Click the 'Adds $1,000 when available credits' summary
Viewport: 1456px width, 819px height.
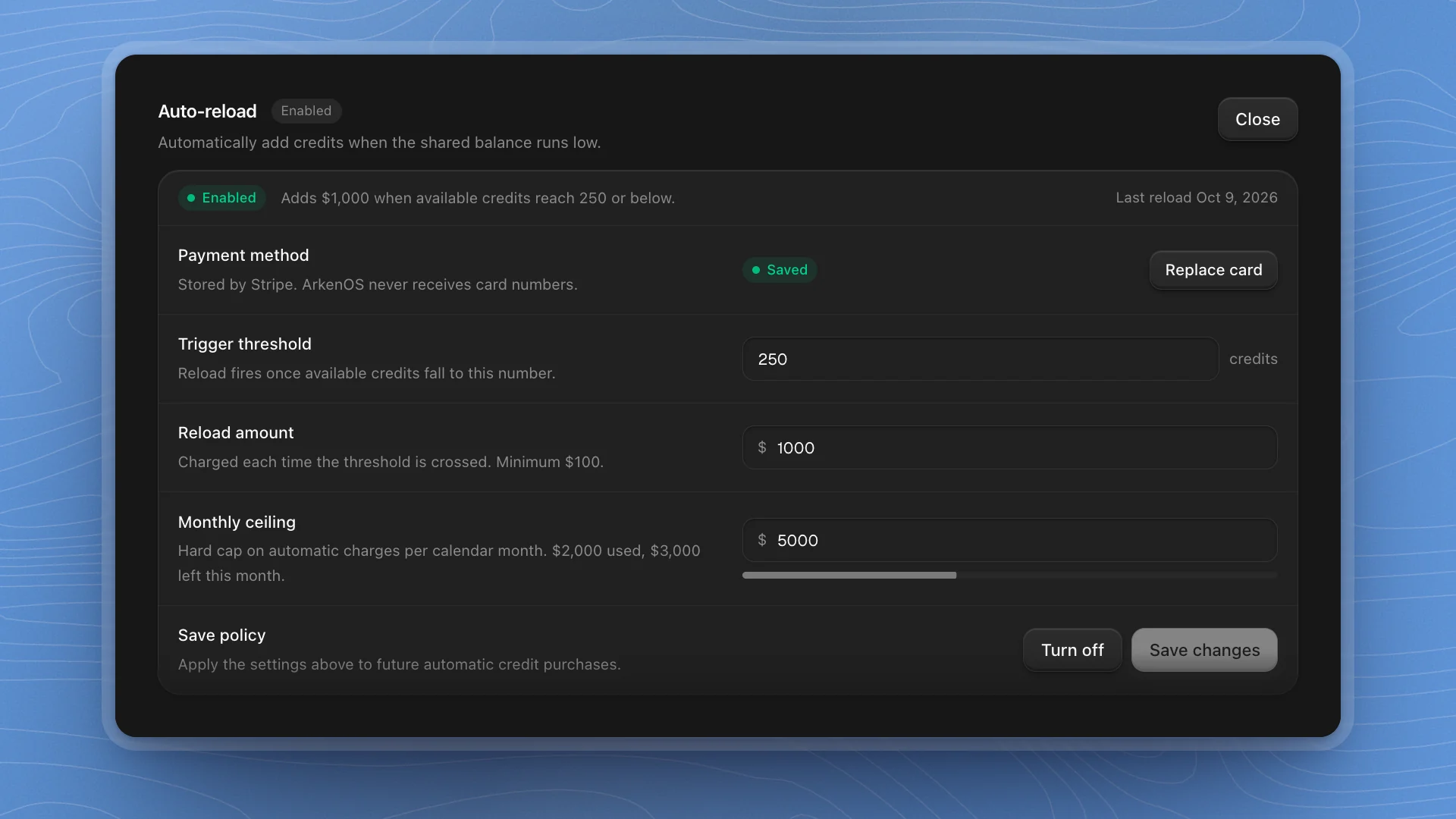click(478, 198)
